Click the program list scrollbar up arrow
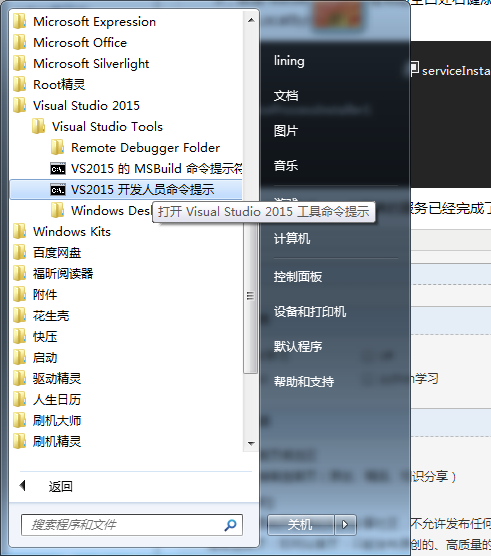491x556 pixels. [x=251, y=20]
